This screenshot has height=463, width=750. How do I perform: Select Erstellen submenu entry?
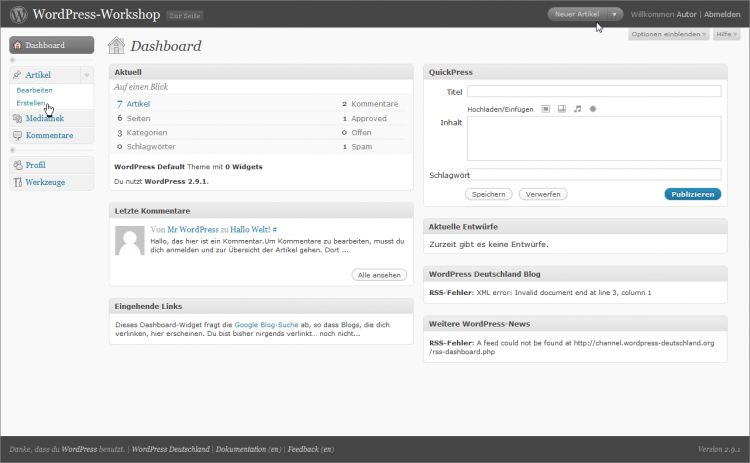31,103
